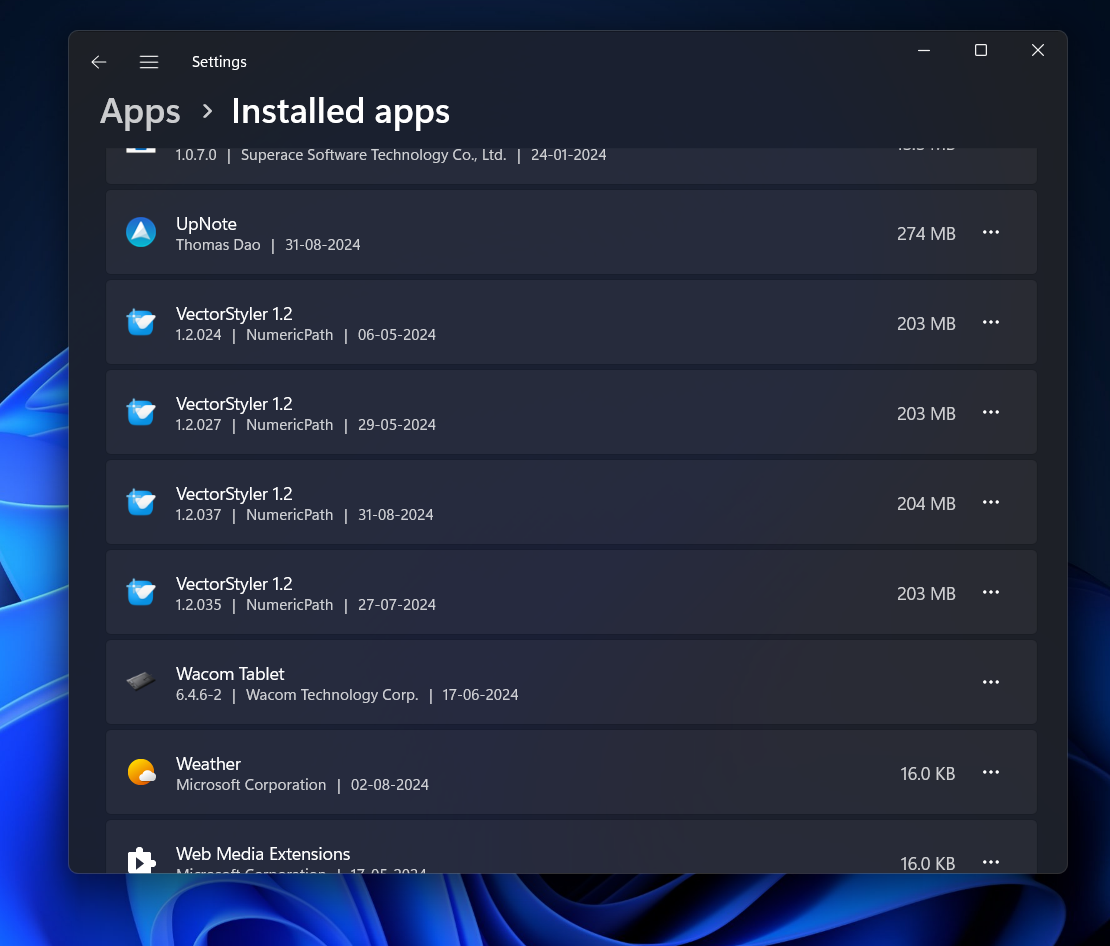Open more options for VectorStyler version 1.2.035

[x=990, y=593]
